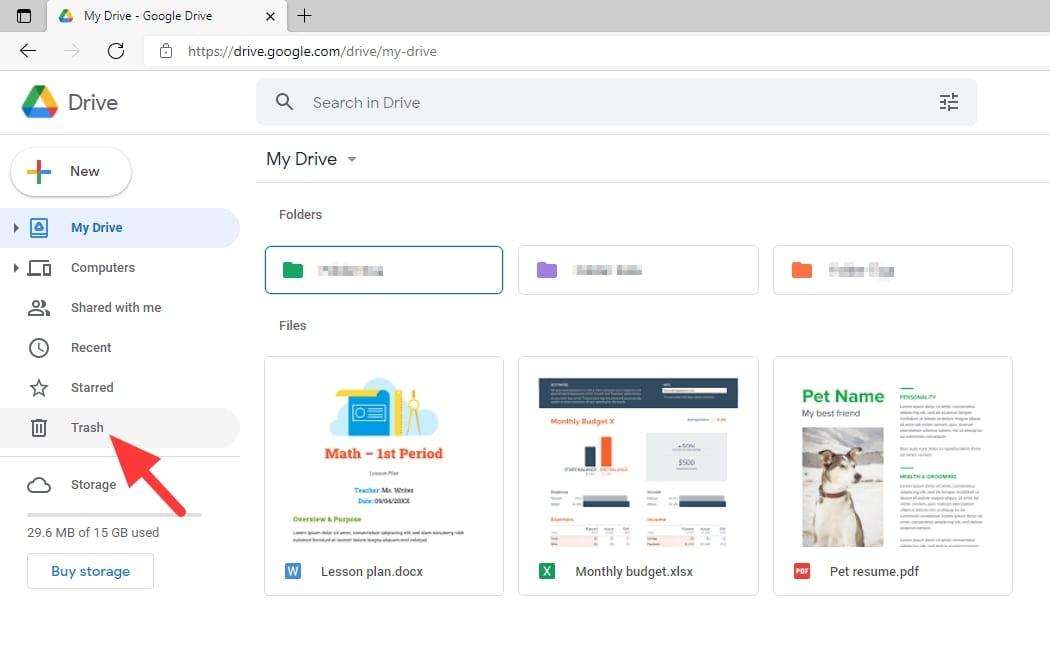Click the Buy storage button
Image resolution: width=1050 pixels, height=645 pixels.
[90, 571]
